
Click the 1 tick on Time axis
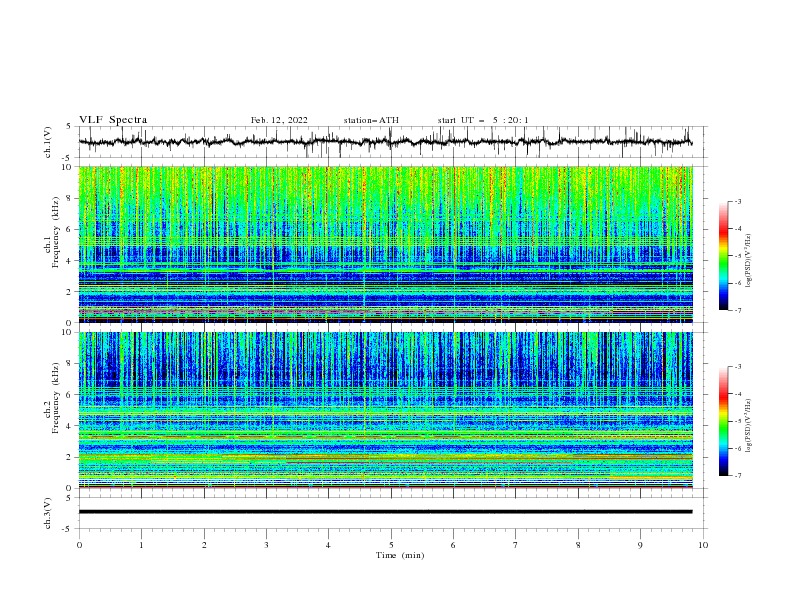[x=141, y=545]
